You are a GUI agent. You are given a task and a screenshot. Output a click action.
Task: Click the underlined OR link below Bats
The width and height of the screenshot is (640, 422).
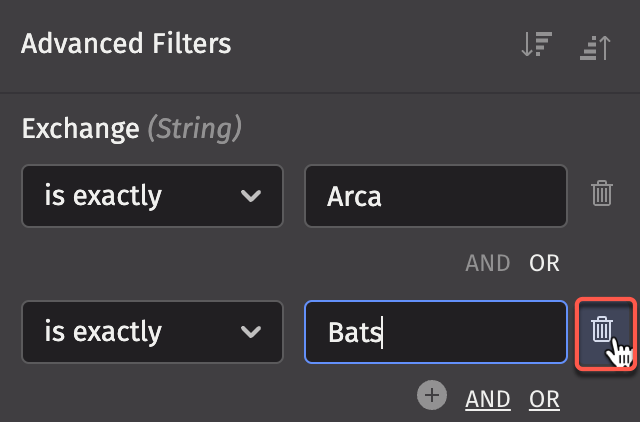click(545, 399)
